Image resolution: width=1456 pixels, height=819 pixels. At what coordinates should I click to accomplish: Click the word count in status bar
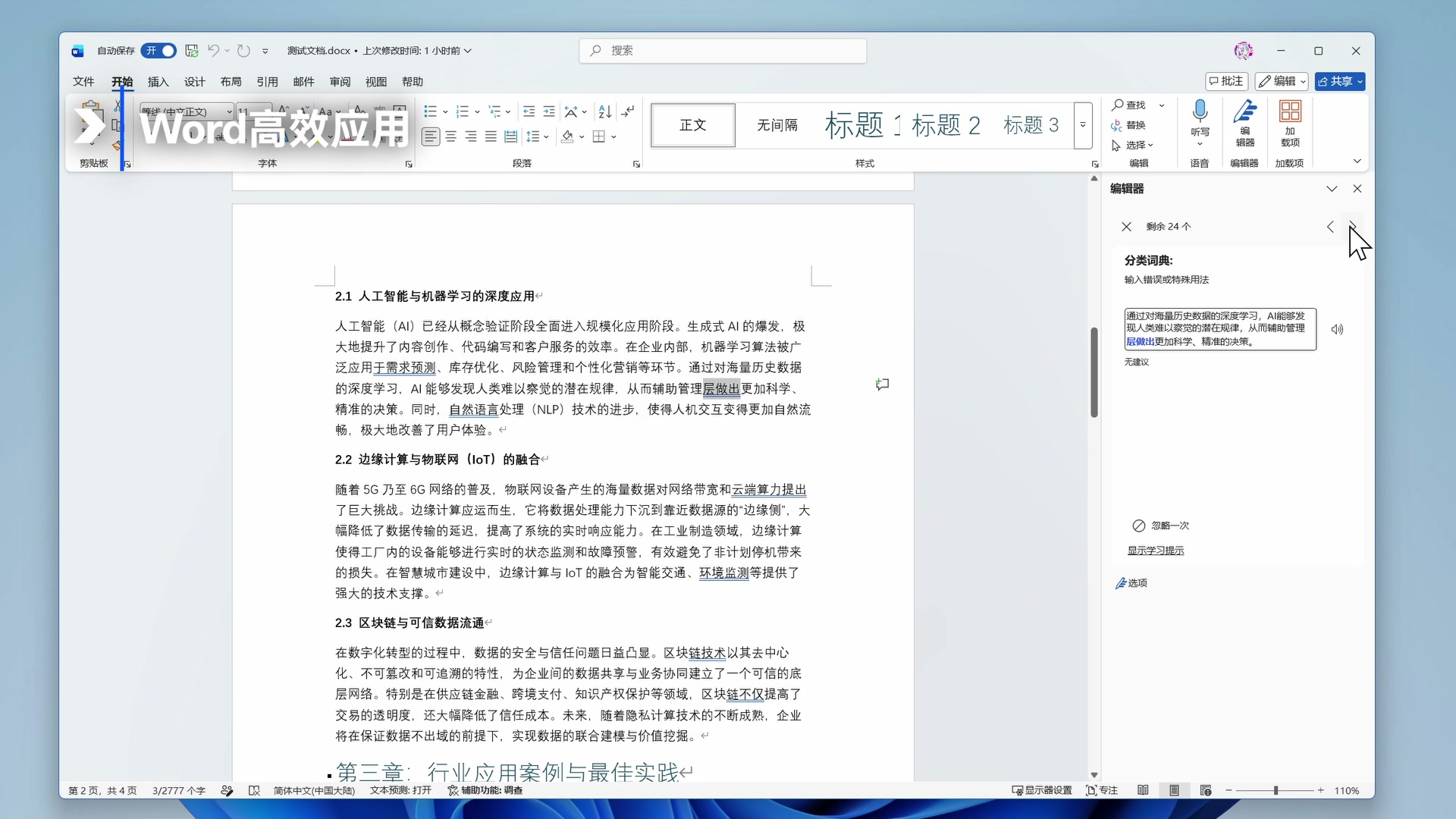(x=179, y=790)
